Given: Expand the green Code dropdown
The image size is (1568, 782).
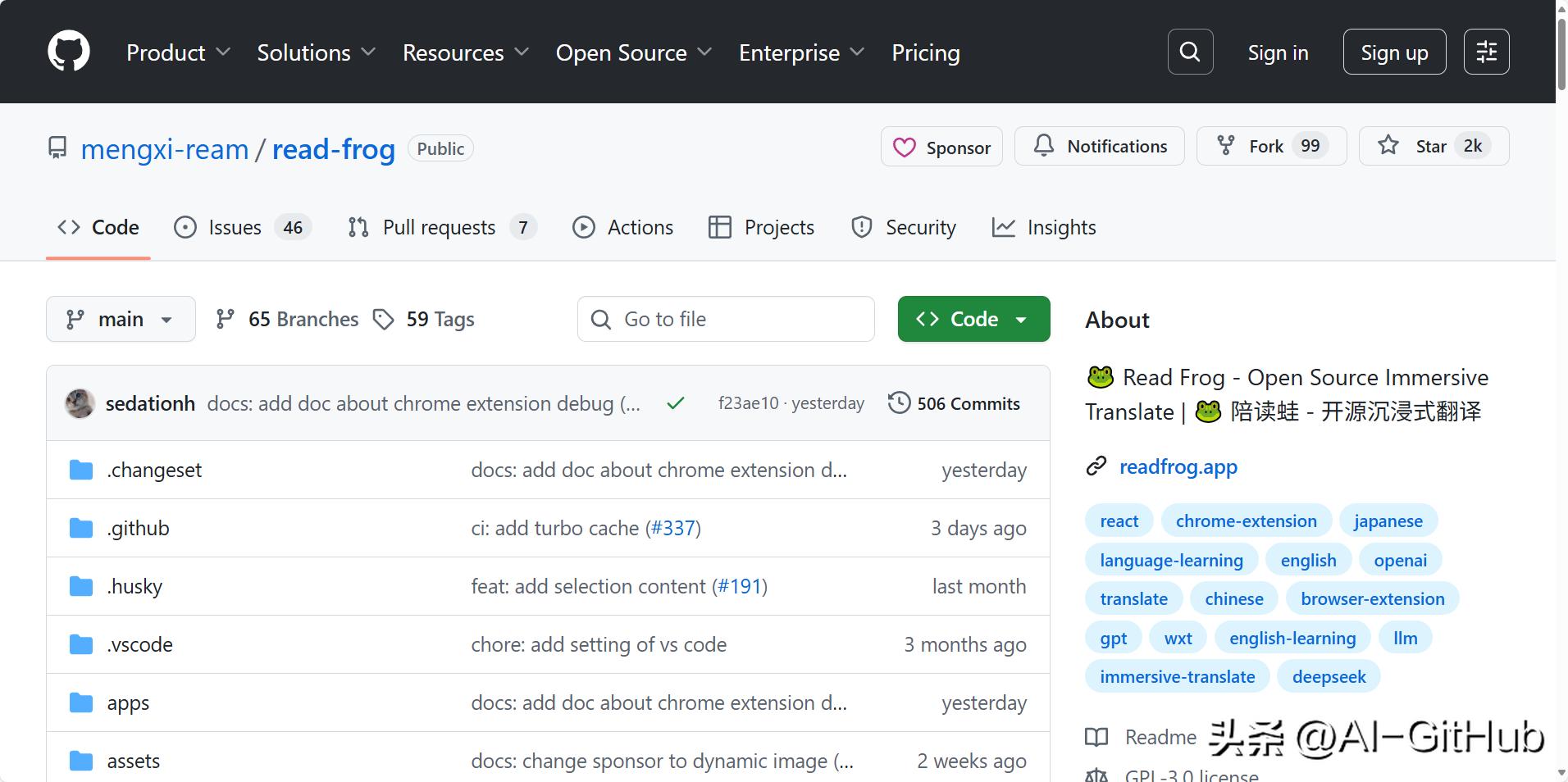Looking at the screenshot, I should coord(973,319).
